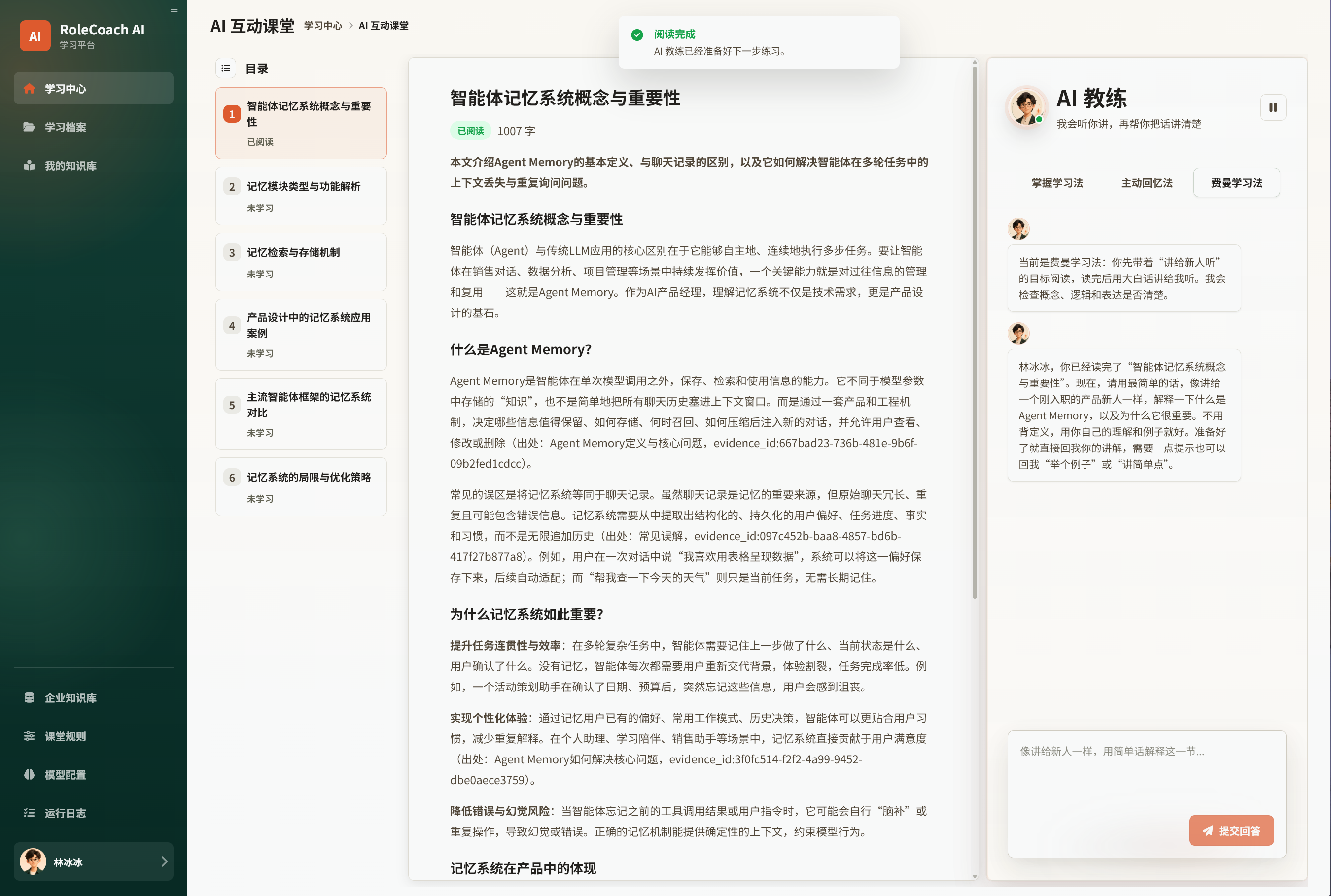This screenshot has width=1331, height=896.
Task: Click coach avatar above second chat message
Action: tap(1018, 333)
